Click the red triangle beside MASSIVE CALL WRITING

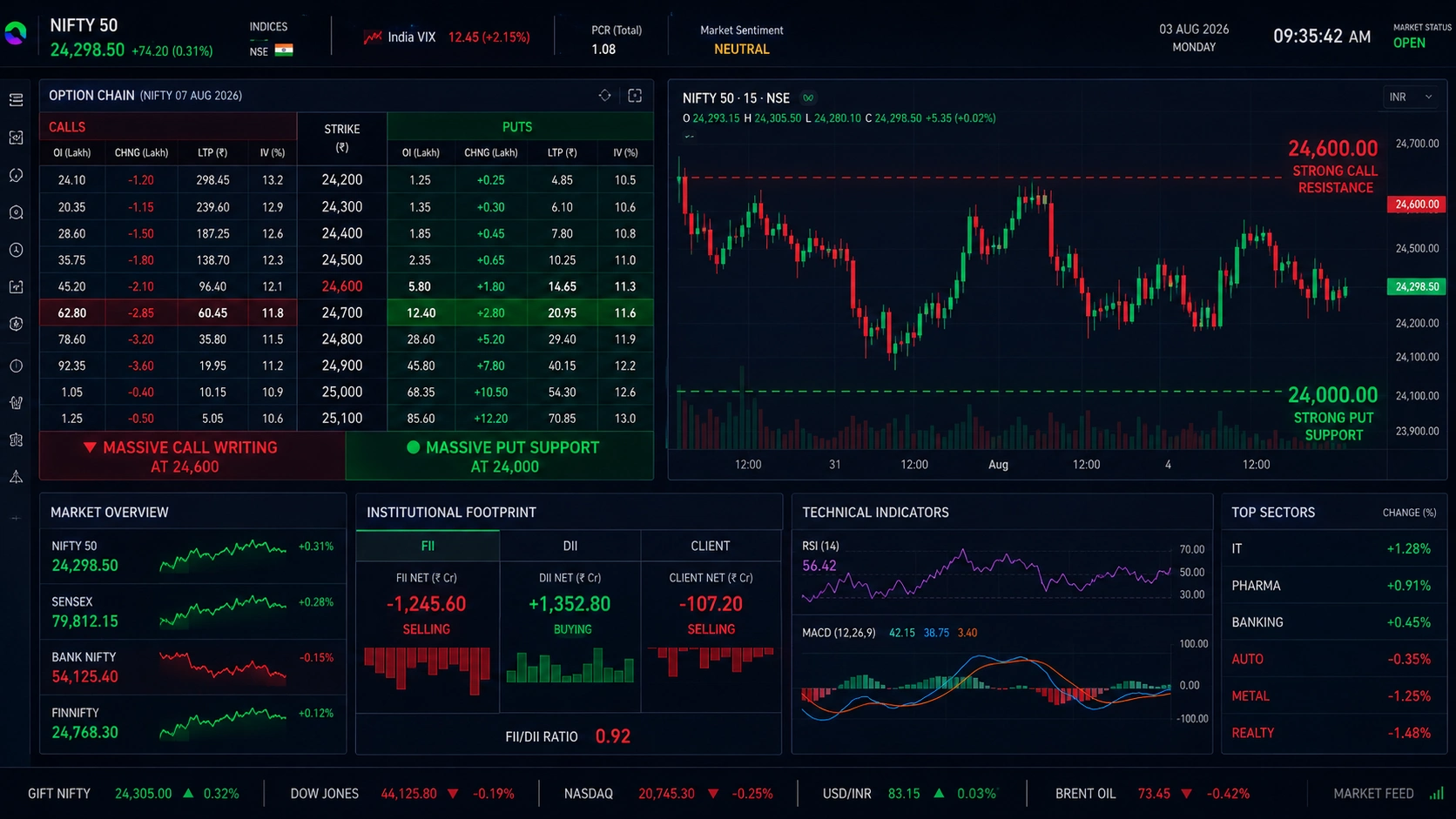(90, 447)
